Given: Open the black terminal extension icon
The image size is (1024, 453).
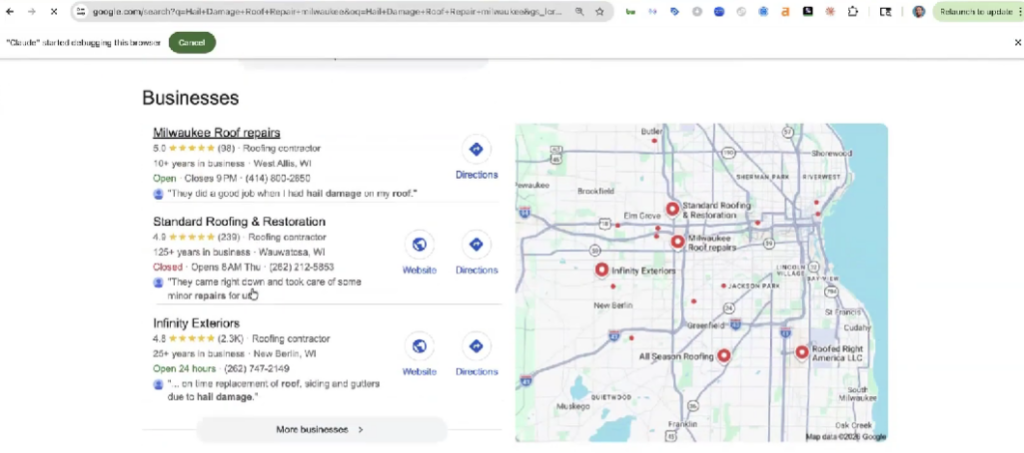Looking at the screenshot, I should pyautogui.click(x=808, y=12).
